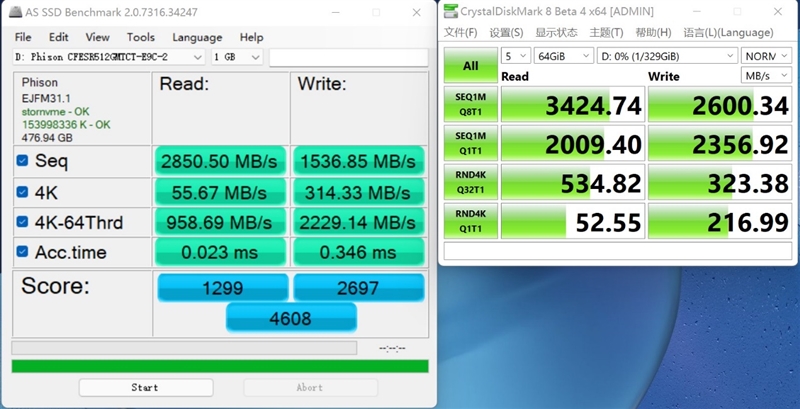Click the 4K-64Thrd read result 958.69 MB/s
The image size is (800, 409).
(219, 222)
